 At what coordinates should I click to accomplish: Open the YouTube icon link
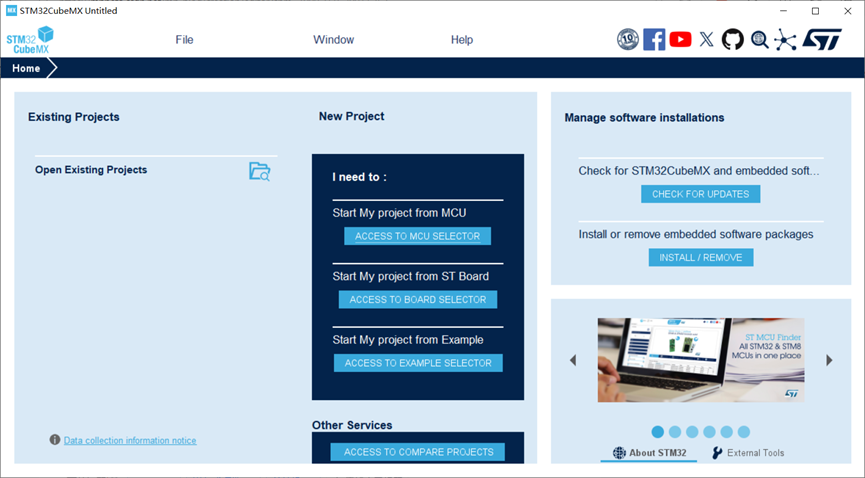(x=680, y=39)
